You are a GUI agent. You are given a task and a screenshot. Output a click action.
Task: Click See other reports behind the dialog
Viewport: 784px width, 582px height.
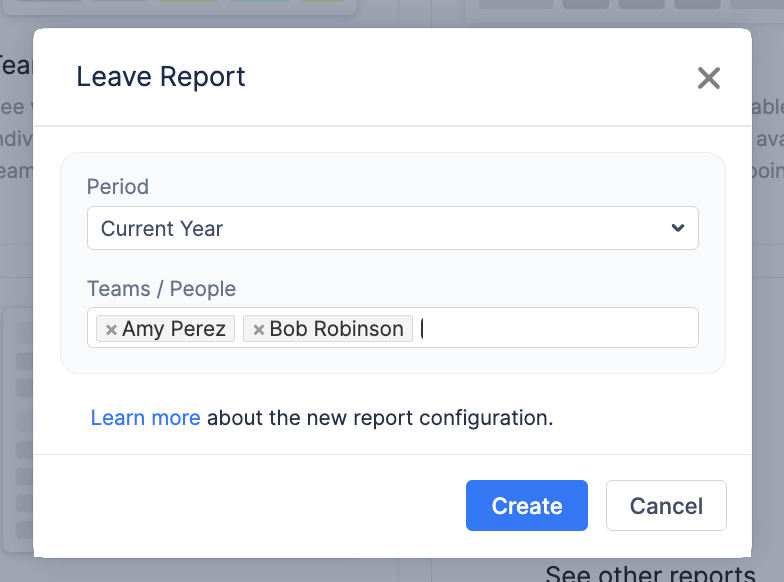650,573
